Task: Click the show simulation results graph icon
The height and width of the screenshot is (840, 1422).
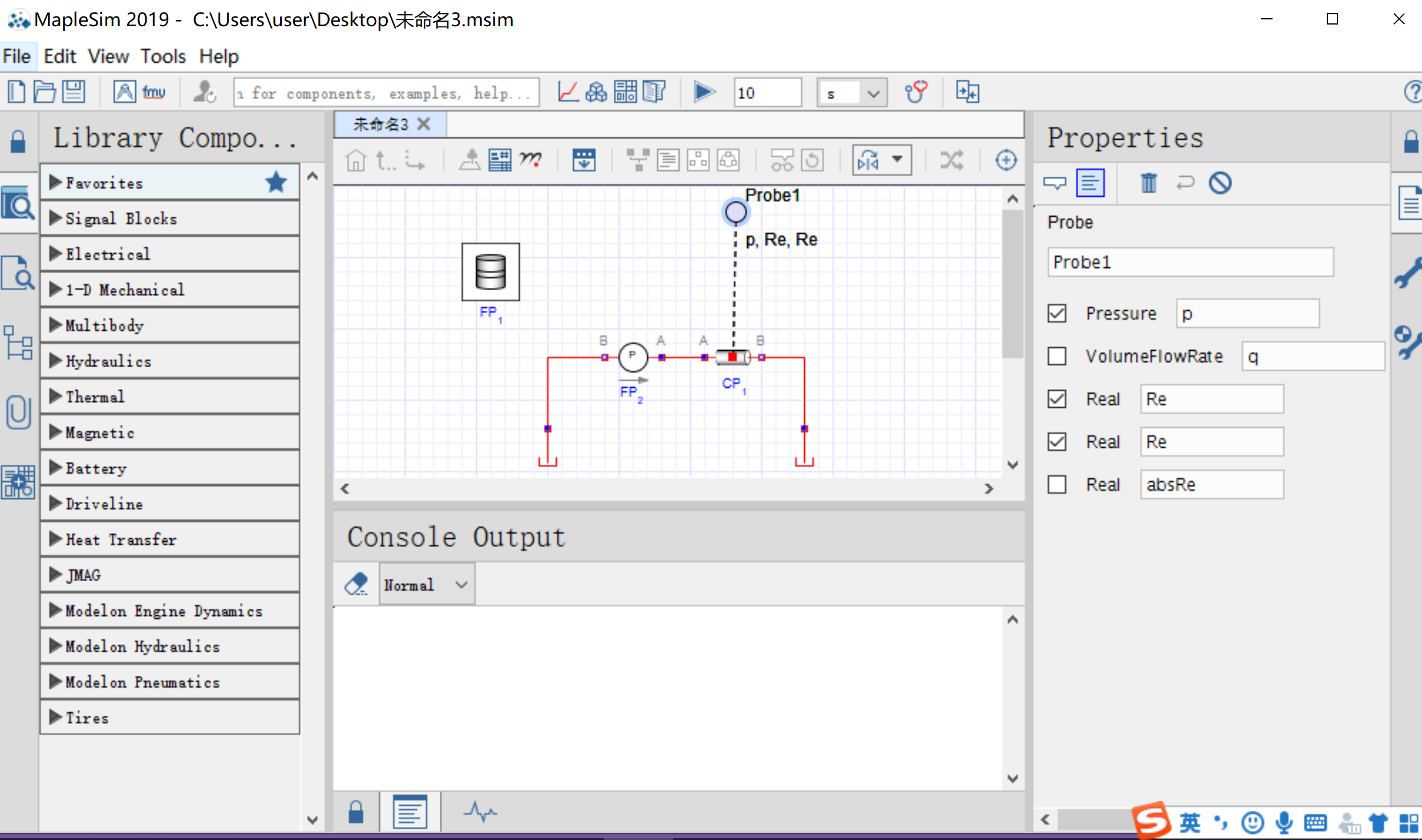Action: 568,91
